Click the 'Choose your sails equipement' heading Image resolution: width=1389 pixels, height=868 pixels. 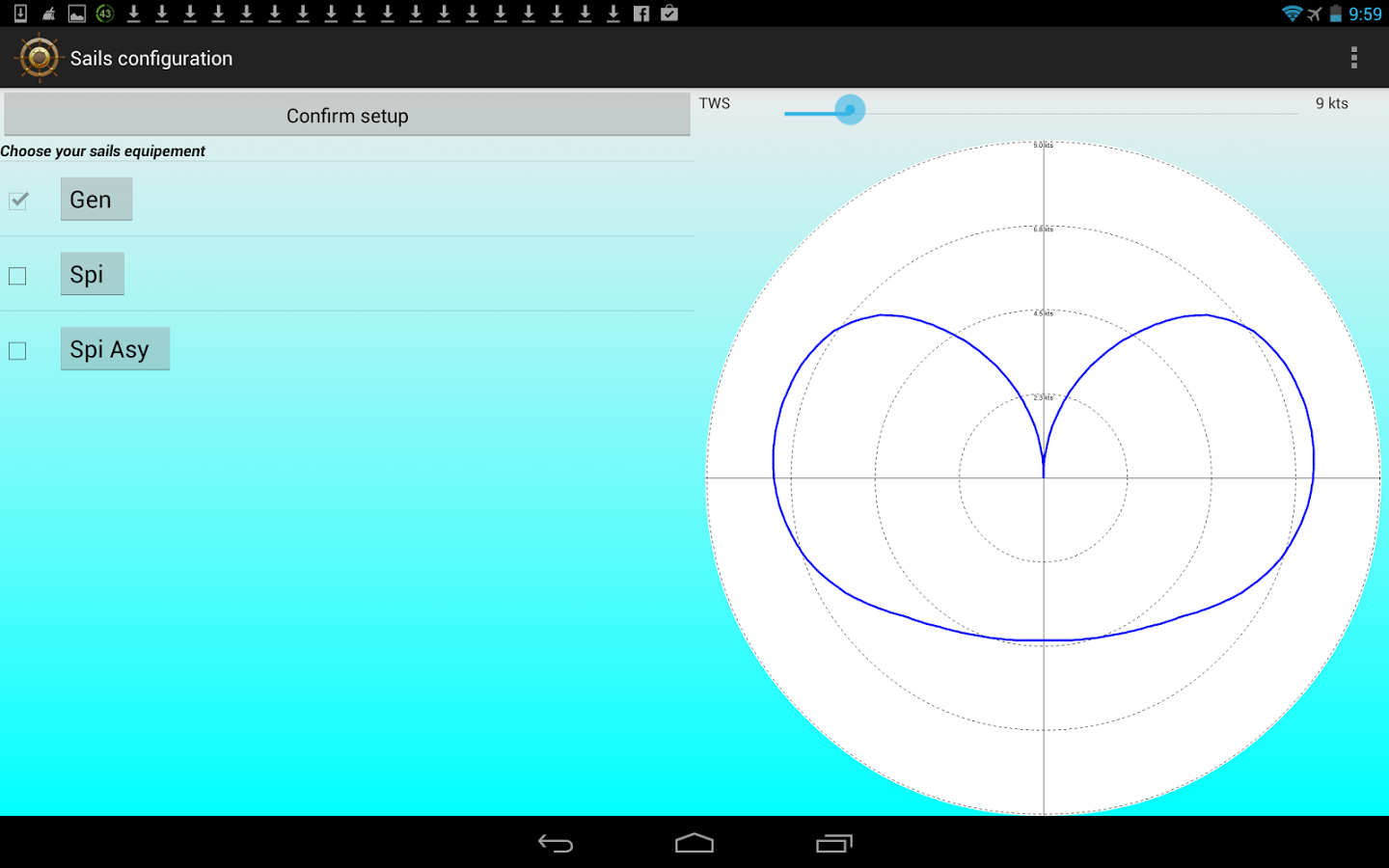pyautogui.click(x=102, y=150)
